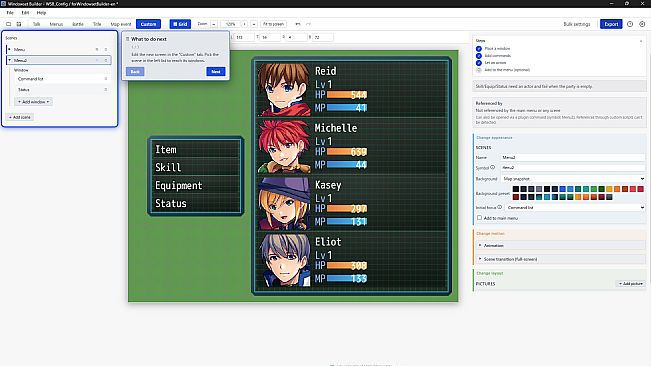Pick the bright green background preset swatch
The image size is (651, 366).
[x=594, y=189]
